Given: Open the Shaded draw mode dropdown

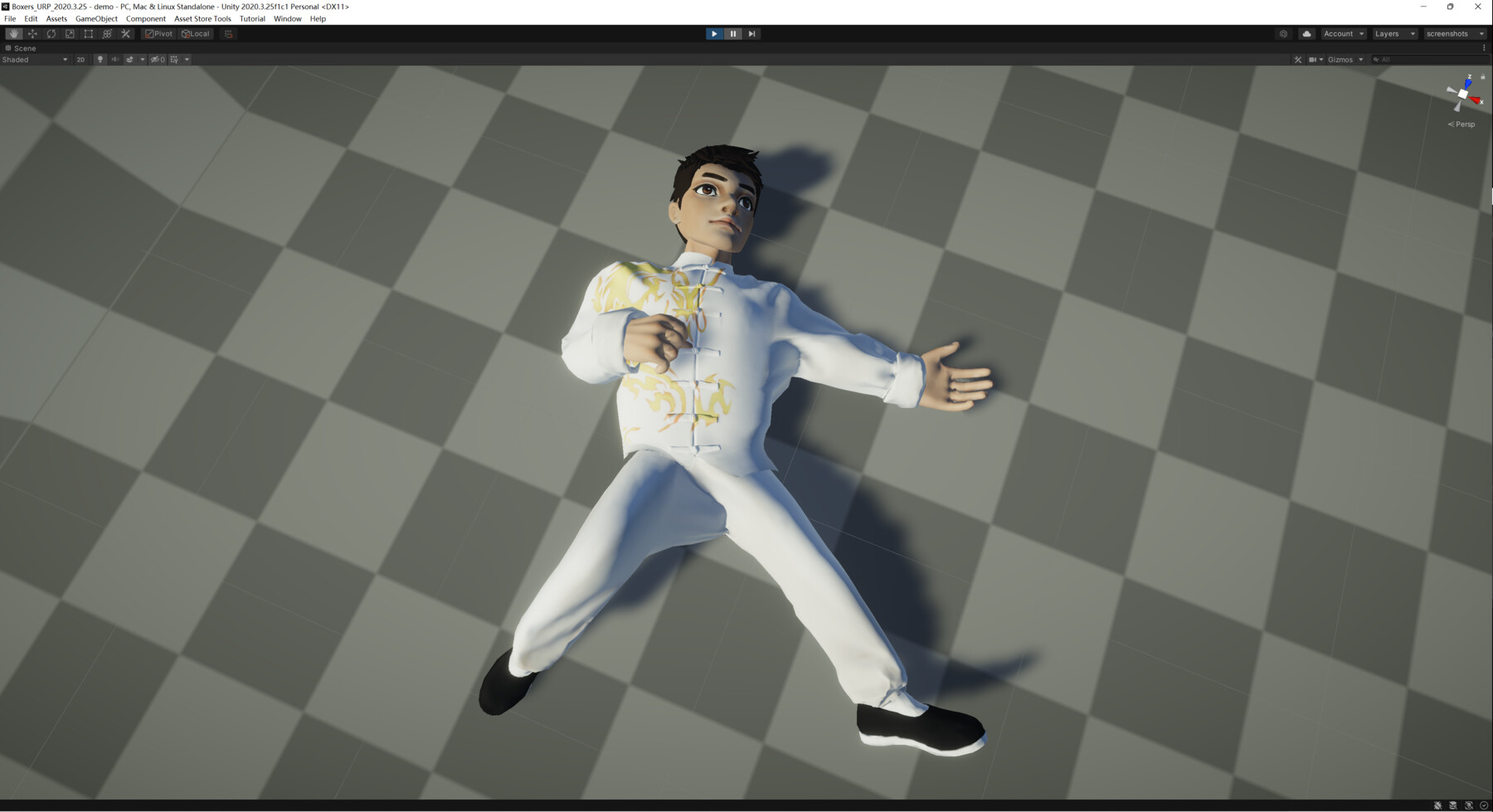Looking at the screenshot, I should [35, 60].
